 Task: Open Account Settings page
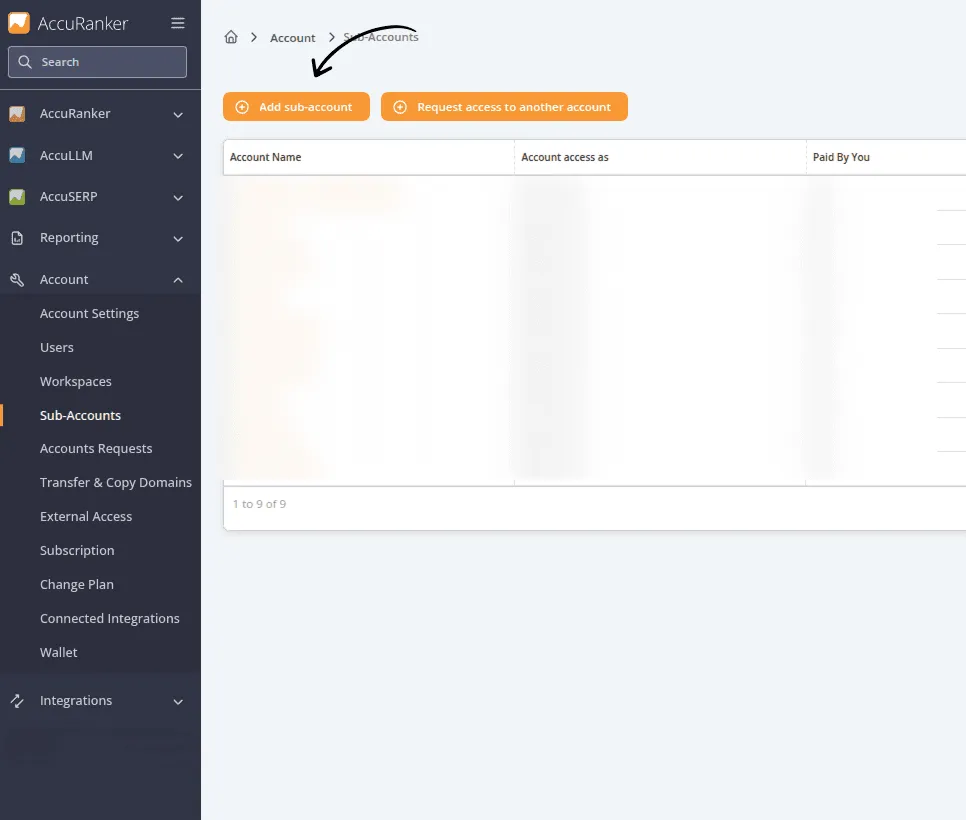(x=89, y=314)
